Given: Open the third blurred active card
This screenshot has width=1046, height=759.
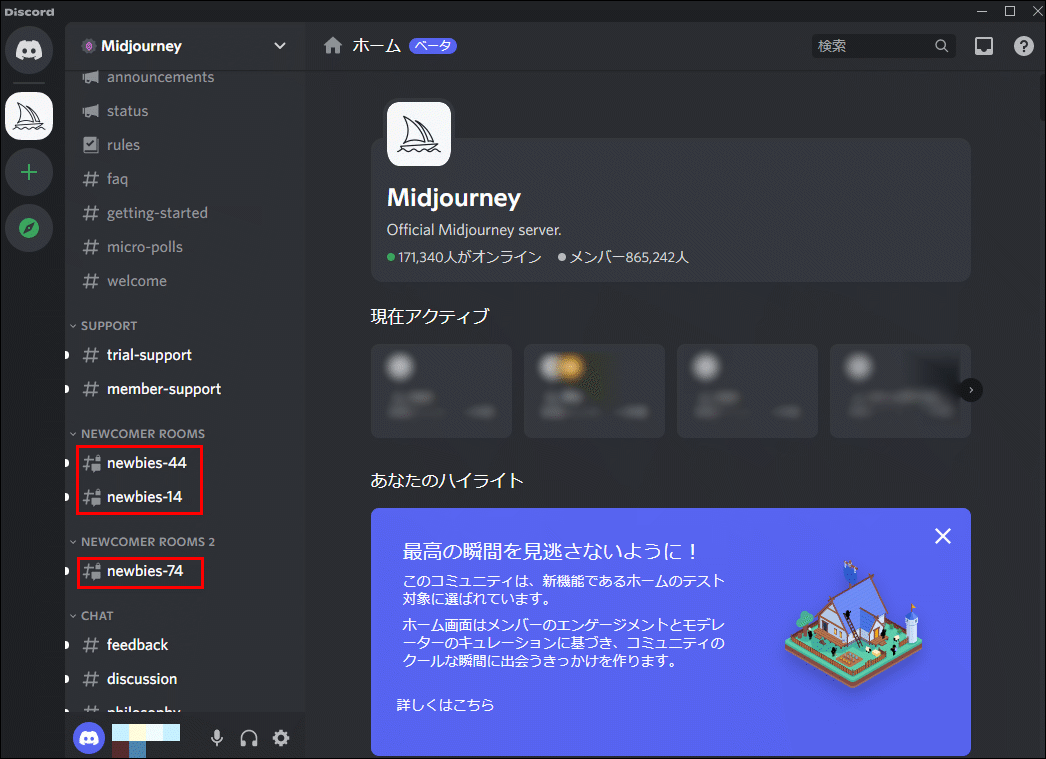Looking at the screenshot, I should point(747,391).
